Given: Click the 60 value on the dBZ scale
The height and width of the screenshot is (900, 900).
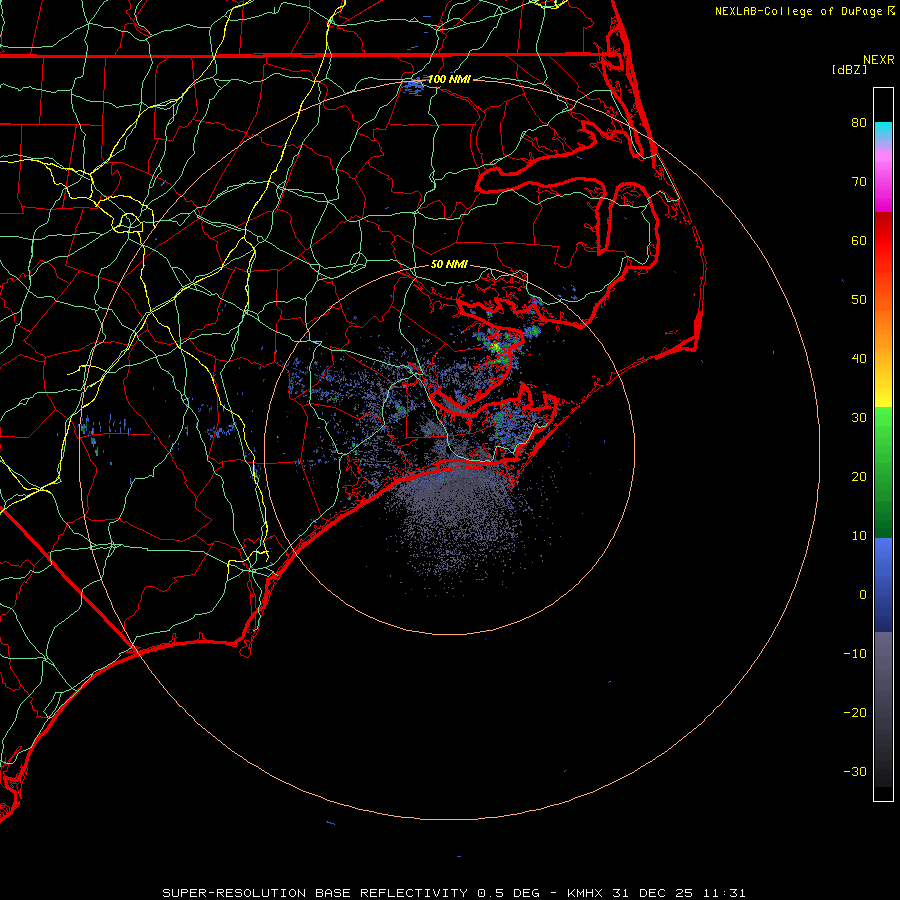Looking at the screenshot, I should [859, 240].
